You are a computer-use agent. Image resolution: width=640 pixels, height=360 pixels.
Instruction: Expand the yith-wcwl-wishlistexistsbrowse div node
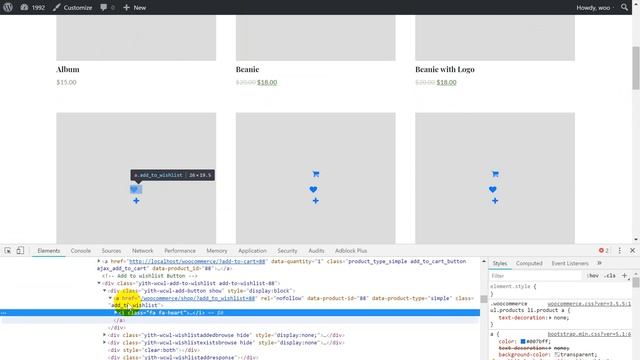coord(104,342)
